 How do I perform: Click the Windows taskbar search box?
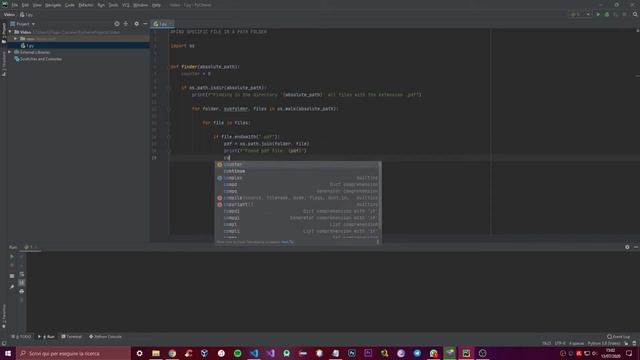pyautogui.click(x=73, y=353)
